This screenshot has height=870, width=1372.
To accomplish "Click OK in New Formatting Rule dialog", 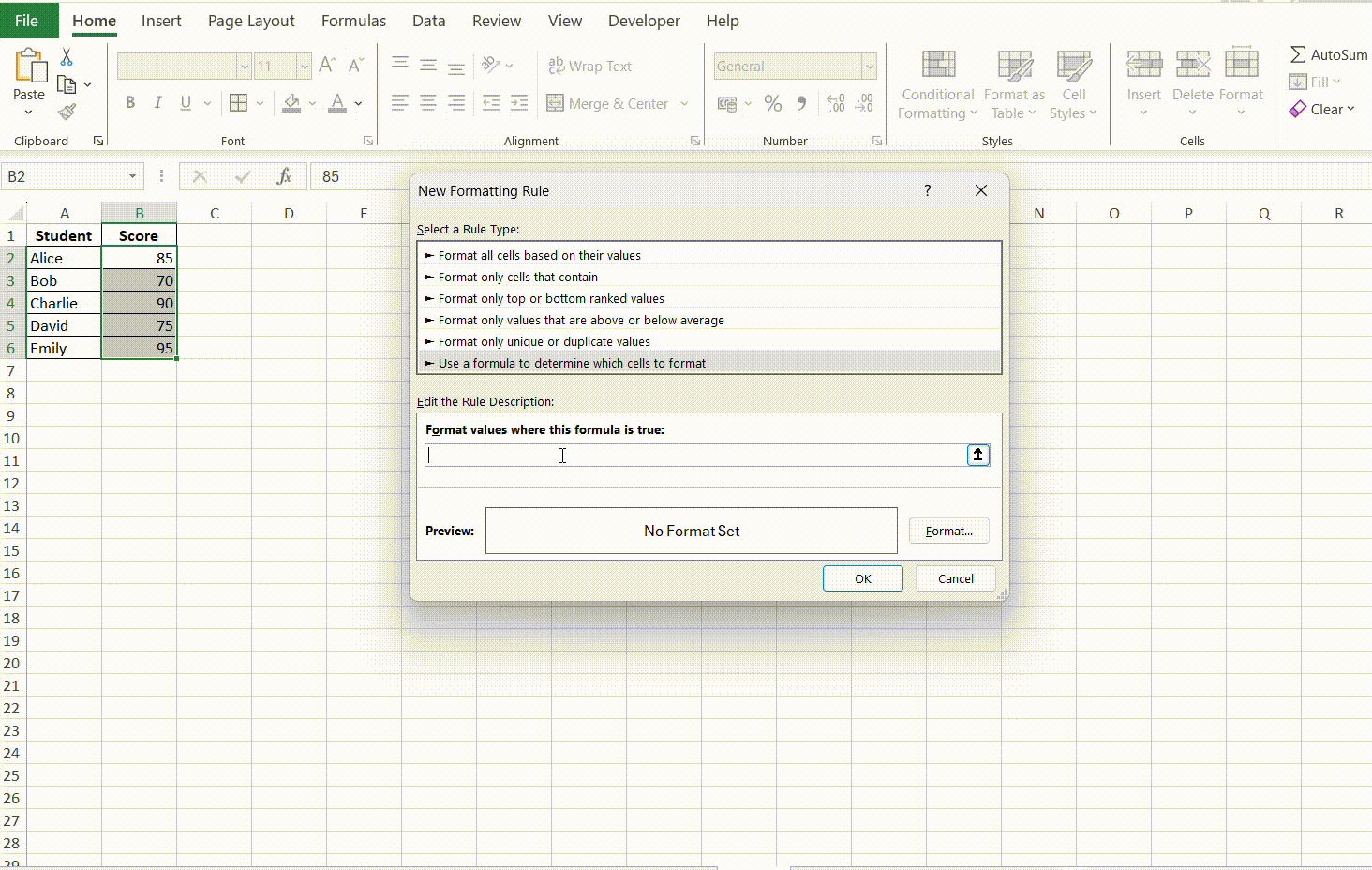I will coord(862,578).
